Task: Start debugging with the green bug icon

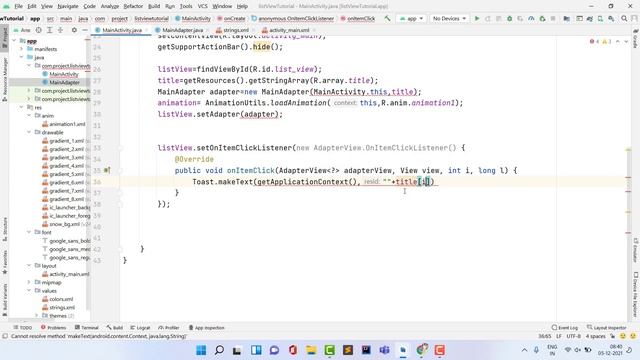Action: (x=509, y=18)
